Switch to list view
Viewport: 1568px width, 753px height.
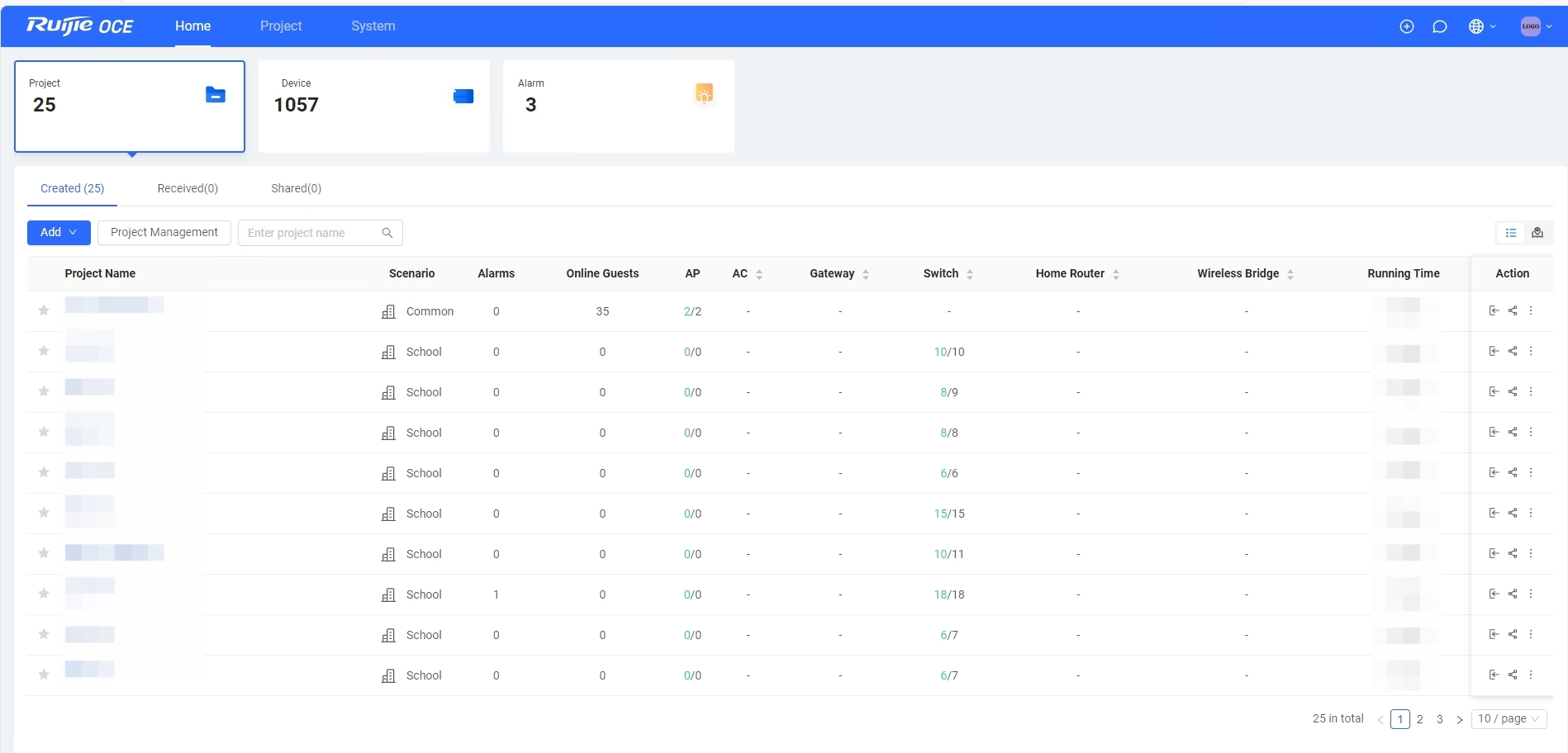[x=1511, y=233]
